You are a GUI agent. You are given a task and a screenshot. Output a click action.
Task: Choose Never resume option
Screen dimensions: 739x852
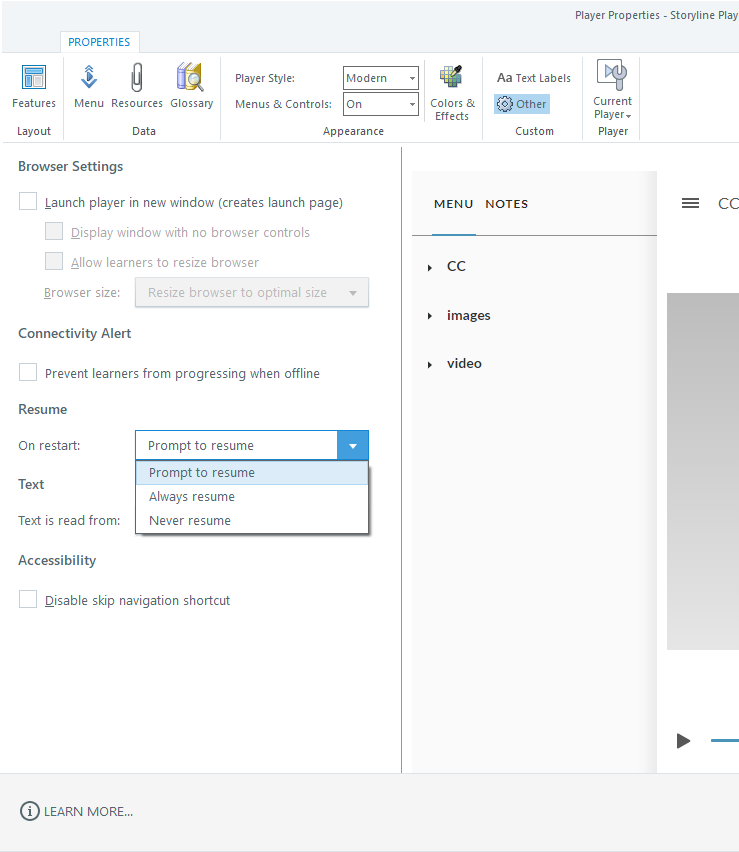tap(252, 521)
